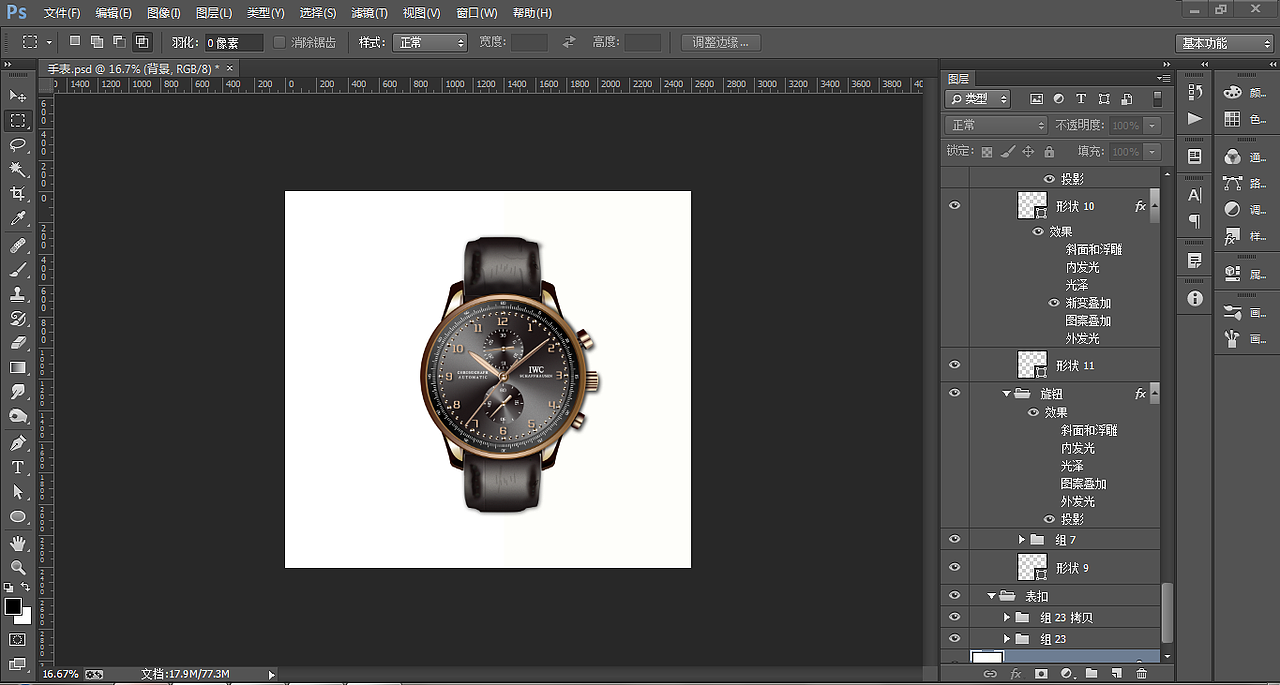Click the foreground color swatch
Image resolution: width=1280 pixels, height=685 pixels.
click(x=13, y=607)
